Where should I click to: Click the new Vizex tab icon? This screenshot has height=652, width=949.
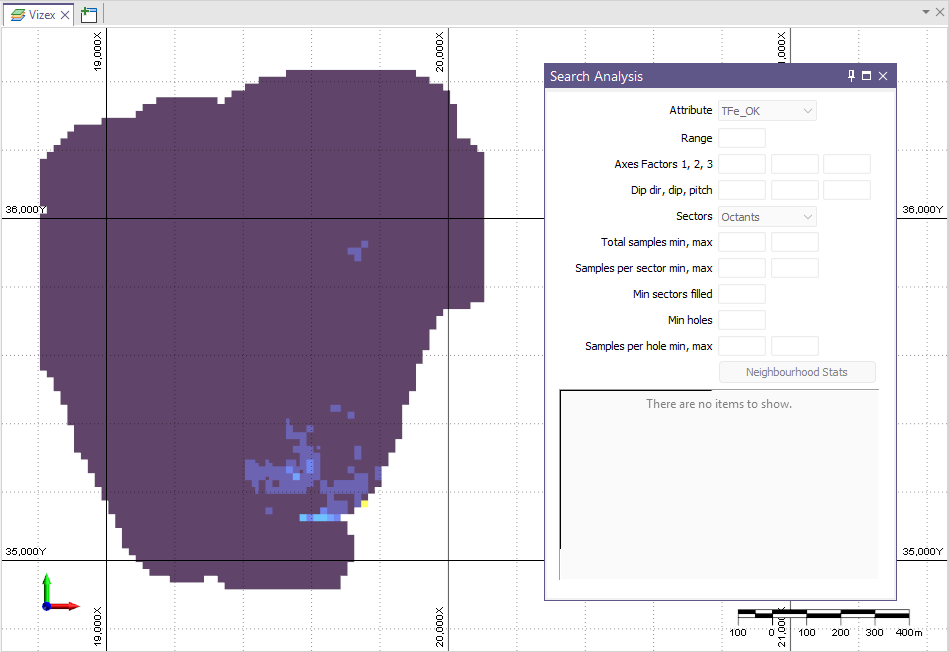pyautogui.click(x=89, y=14)
